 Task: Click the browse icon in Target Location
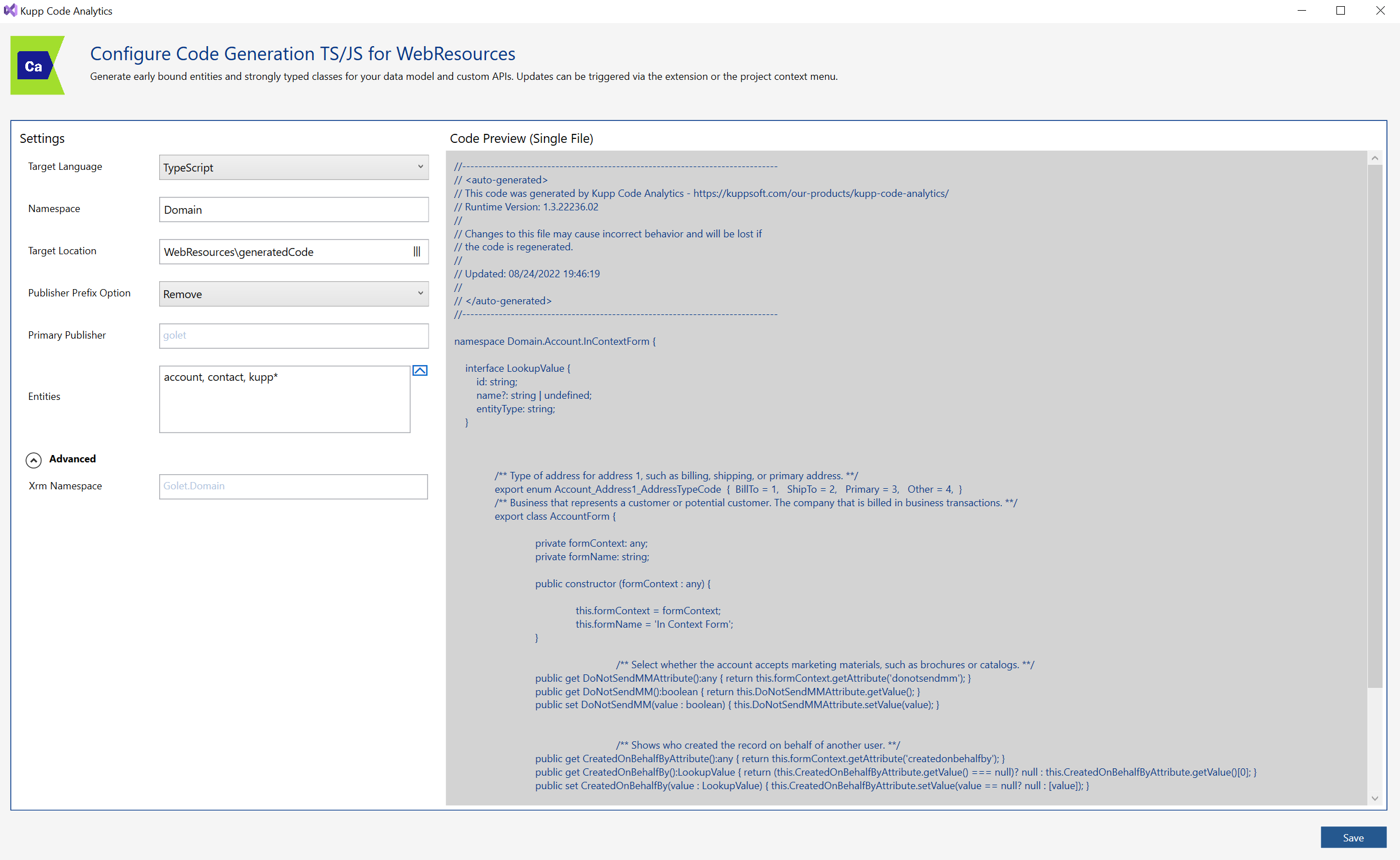(x=417, y=251)
